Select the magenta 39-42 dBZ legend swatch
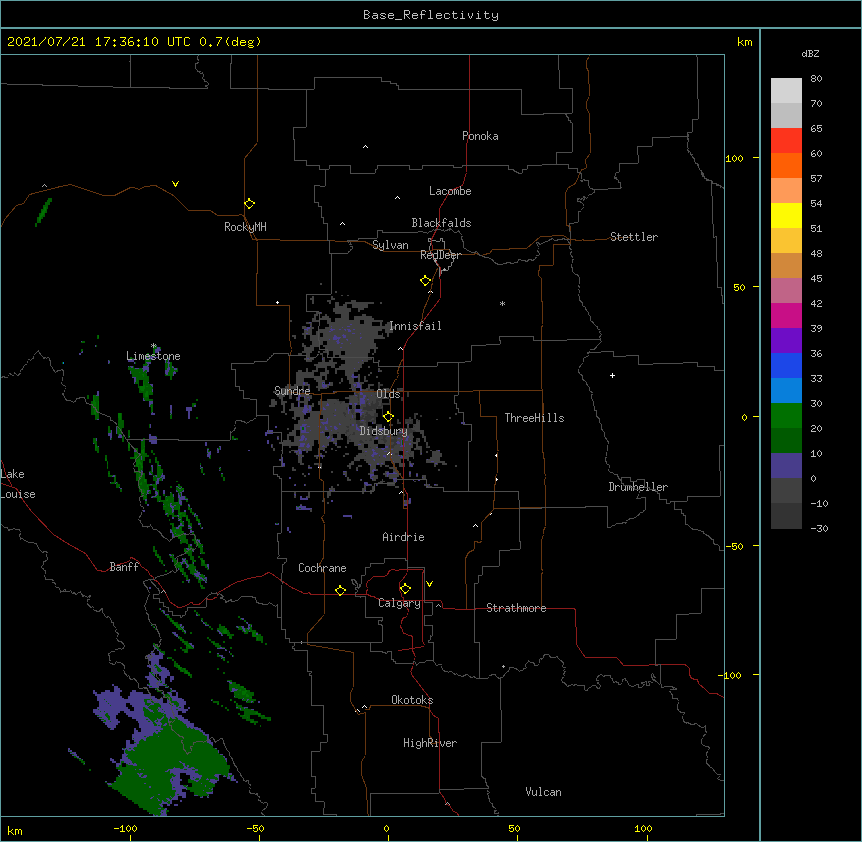862x842 pixels. tap(786, 315)
